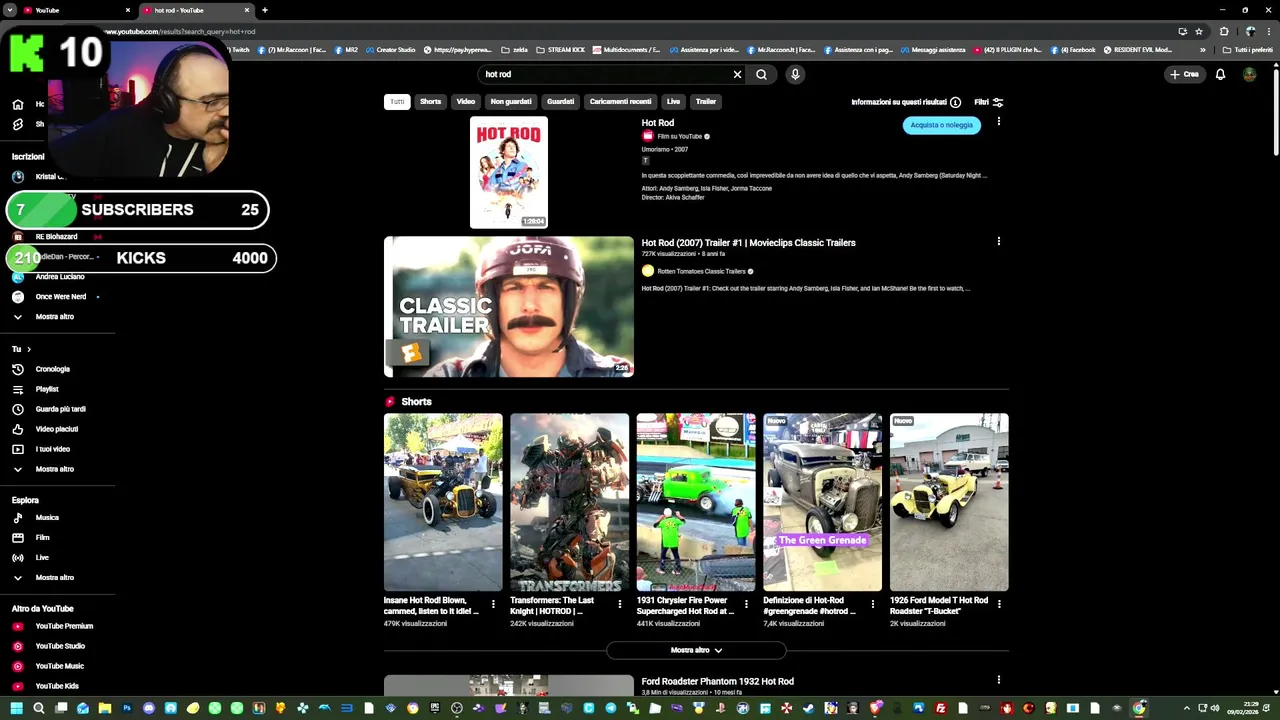The image size is (1280, 720).
Task: Play the Classic Trailer video thumbnail
Action: 509,306
